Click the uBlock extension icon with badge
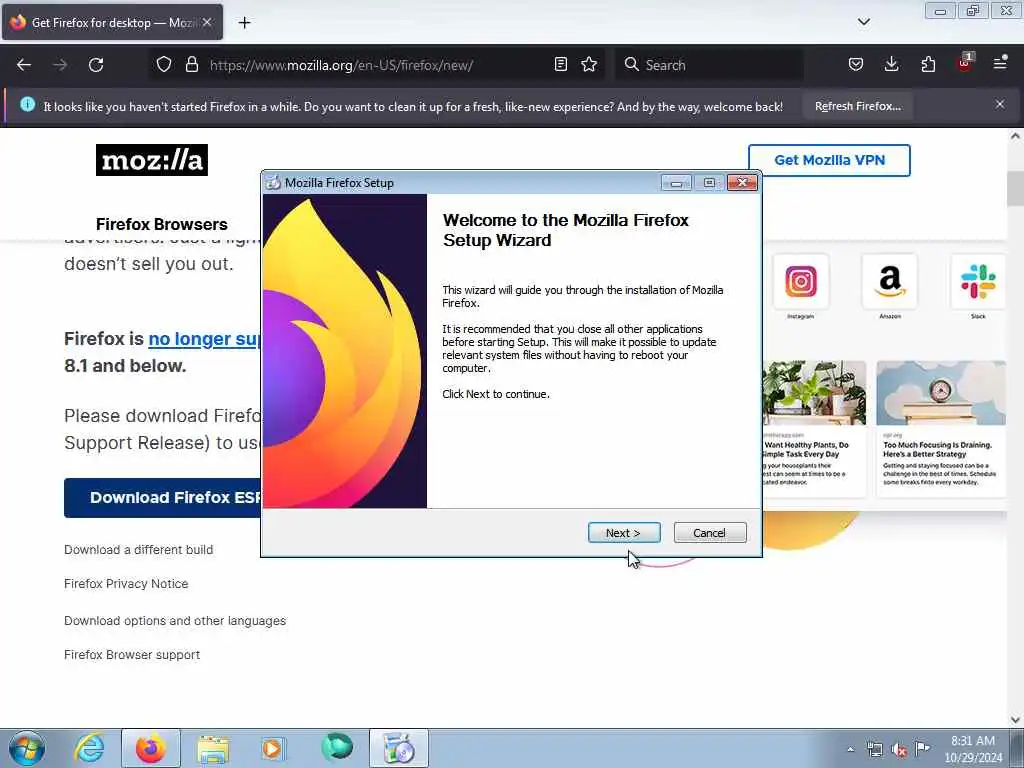 pyautogui.click(x=965, y=63)
